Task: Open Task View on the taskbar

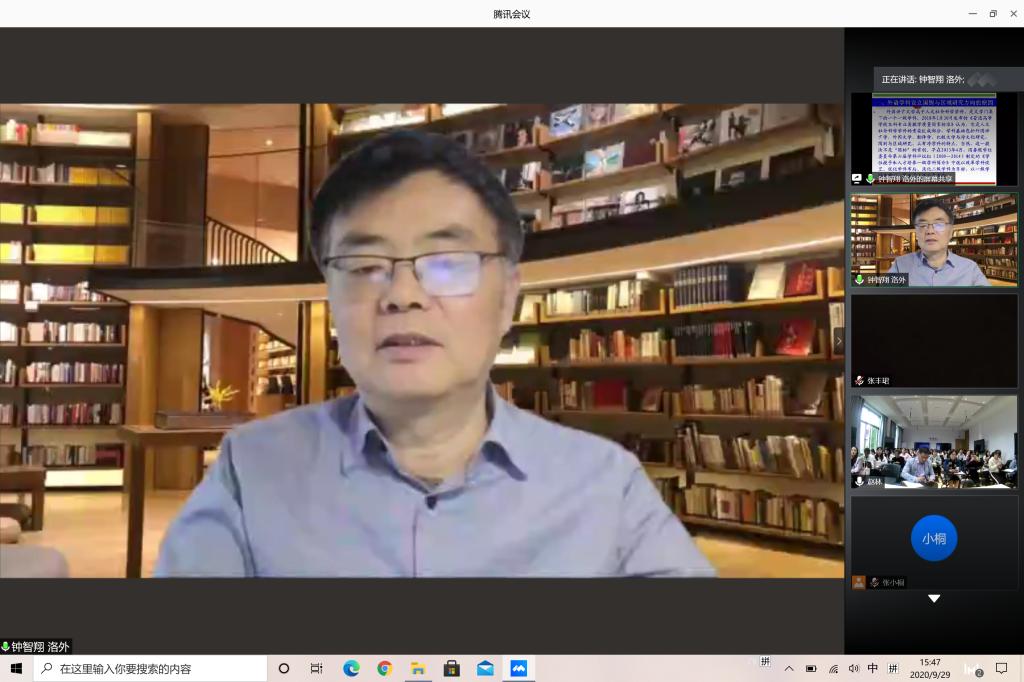Action: [x=316, y=668]
